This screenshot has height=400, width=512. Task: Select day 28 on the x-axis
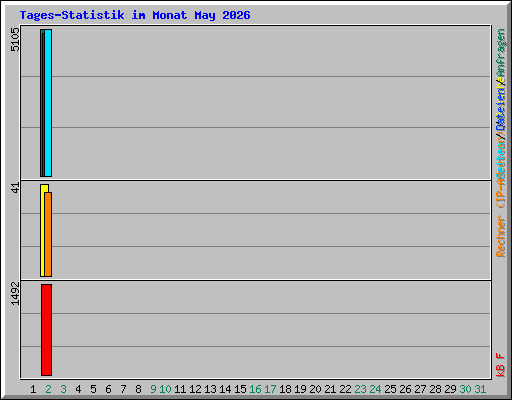435,389
